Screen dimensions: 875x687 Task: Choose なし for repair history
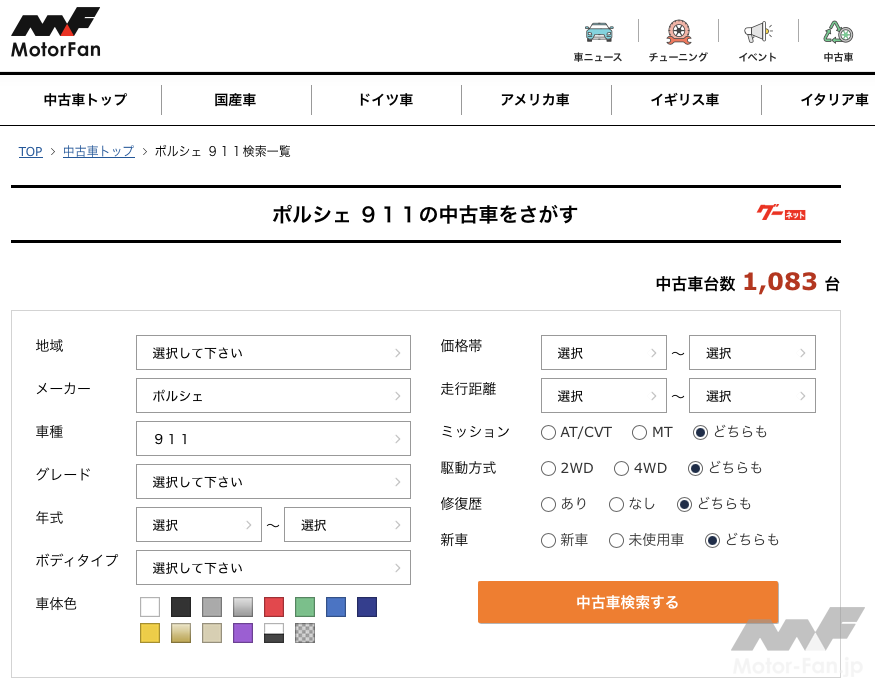pos(617,505)
